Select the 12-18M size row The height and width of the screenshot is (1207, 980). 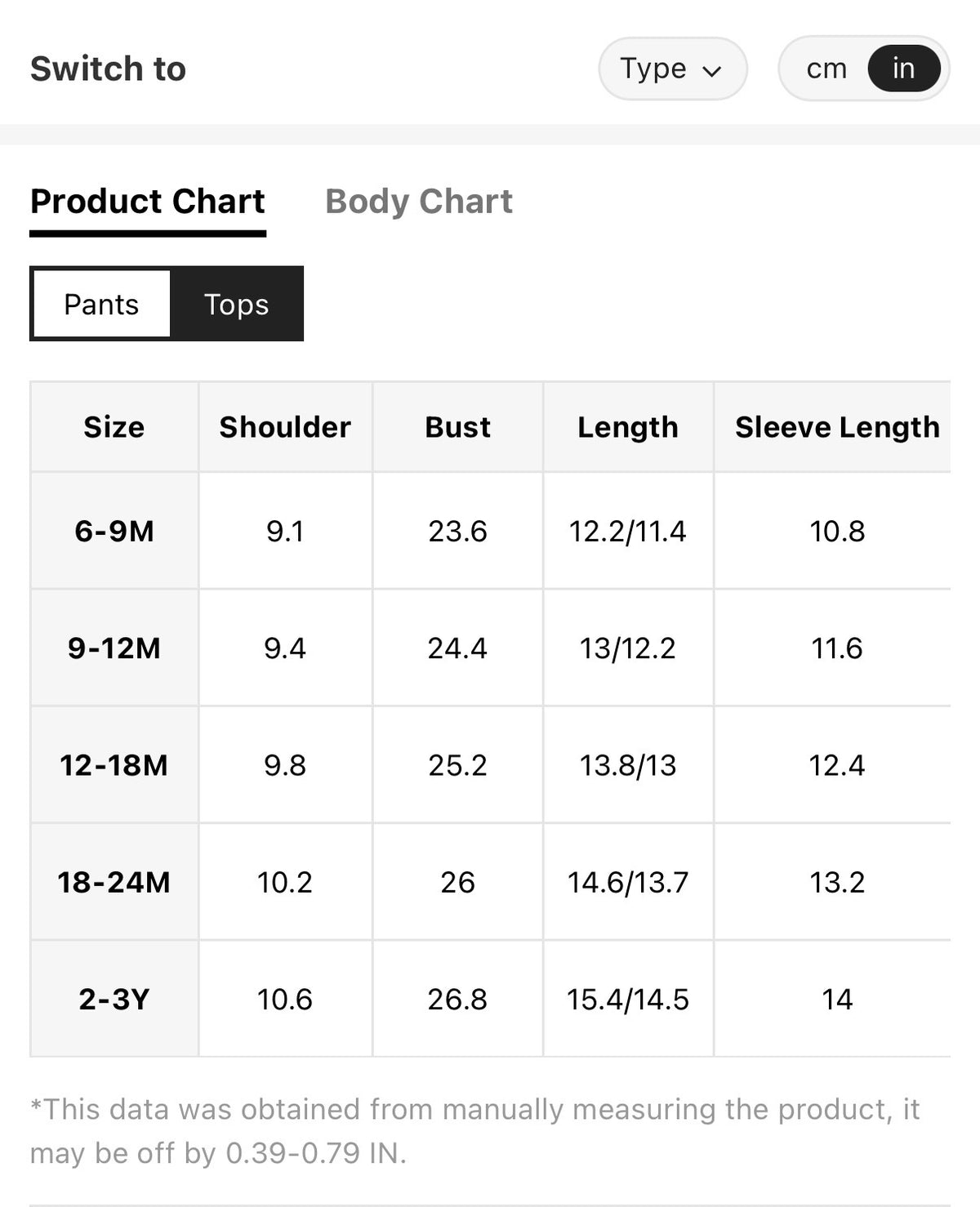coord(490,765)
